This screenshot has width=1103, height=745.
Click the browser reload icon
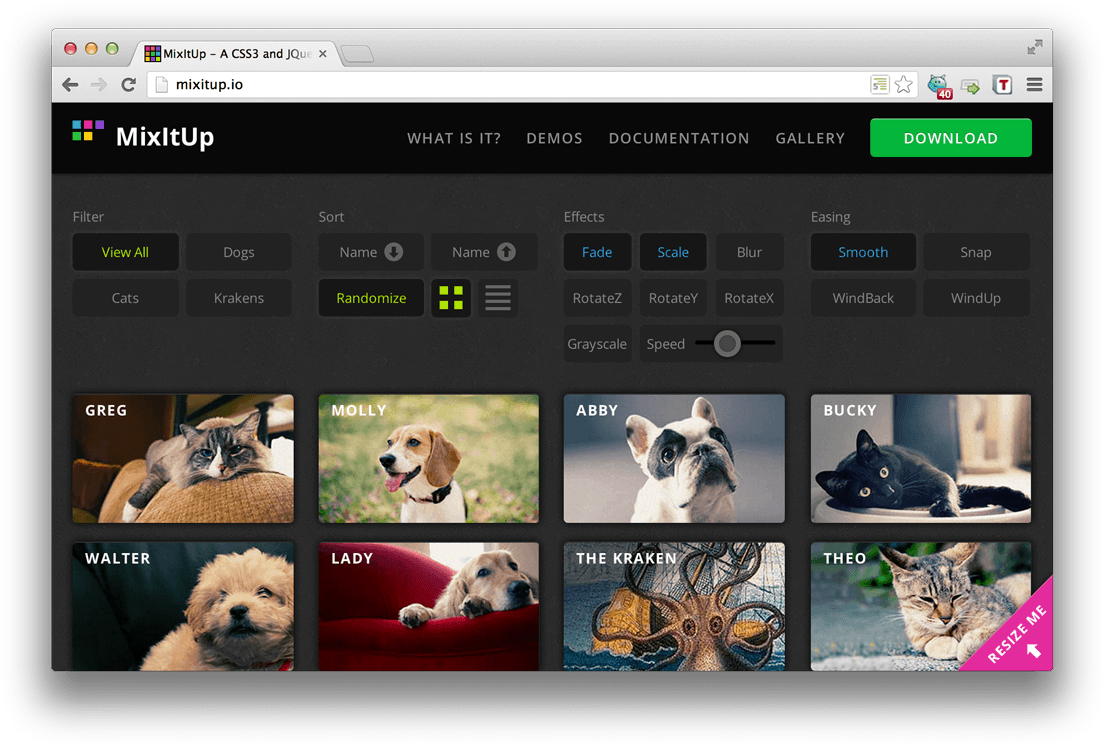pos(128,85)
